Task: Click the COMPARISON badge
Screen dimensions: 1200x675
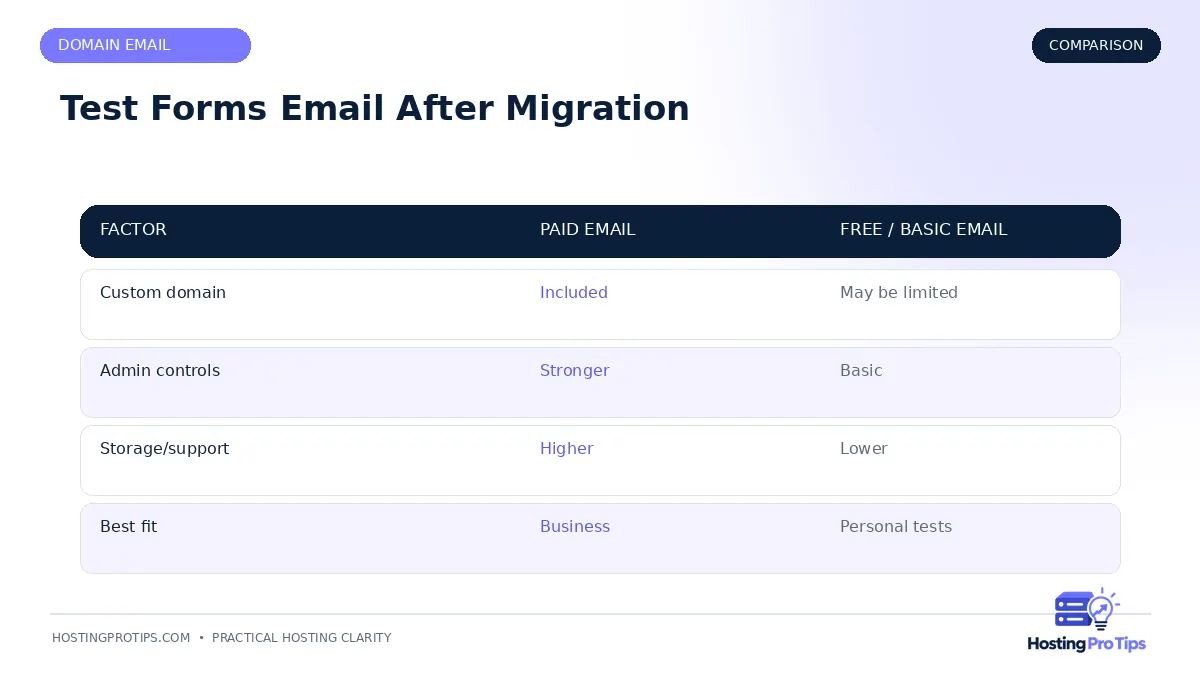Action: coord(1096,45)
